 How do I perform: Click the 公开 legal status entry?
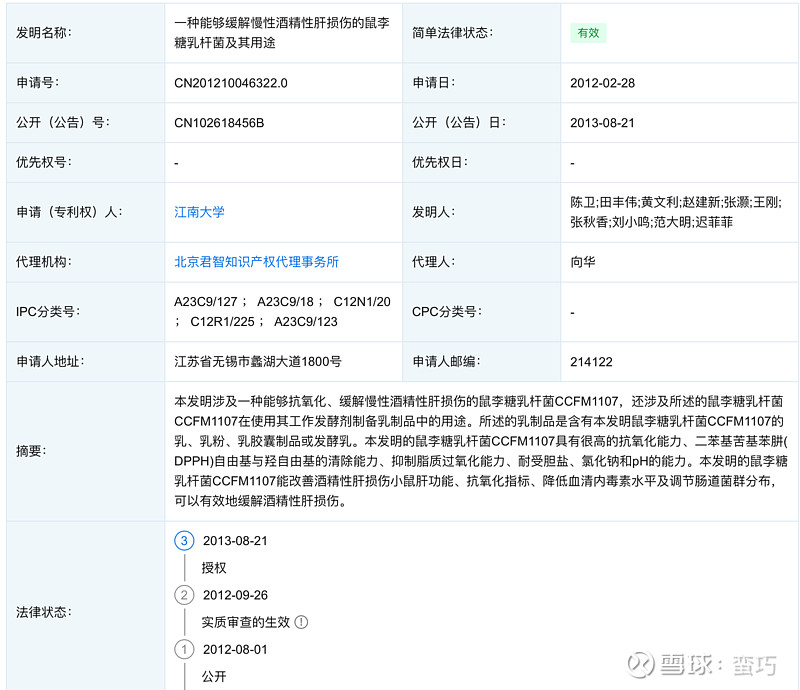[214, 676]
